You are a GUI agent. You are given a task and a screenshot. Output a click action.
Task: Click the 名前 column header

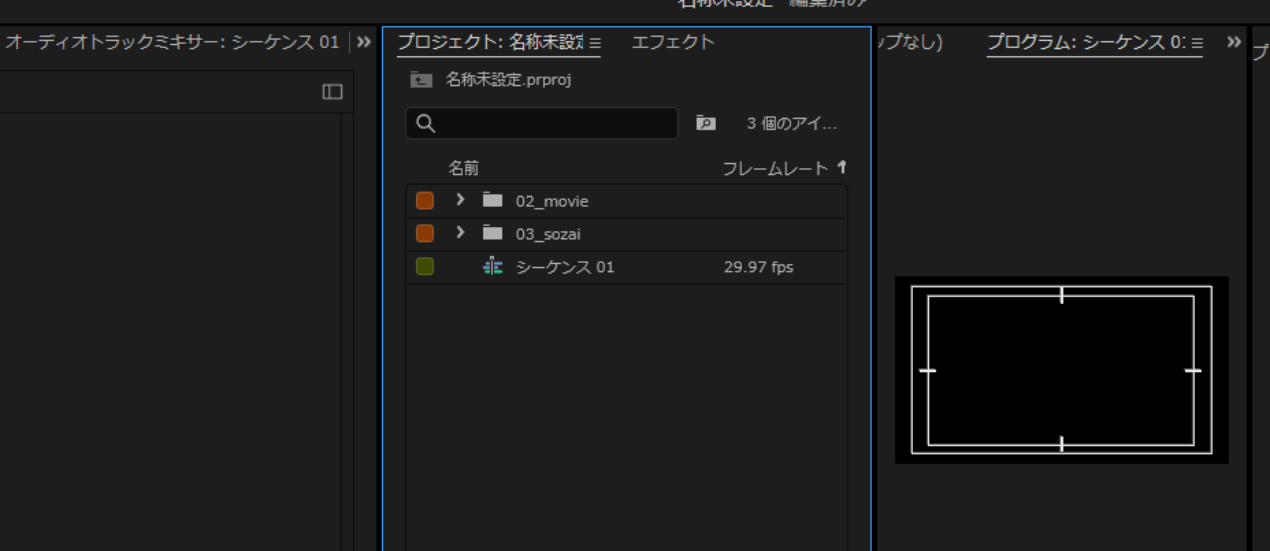tap(463, 168)
